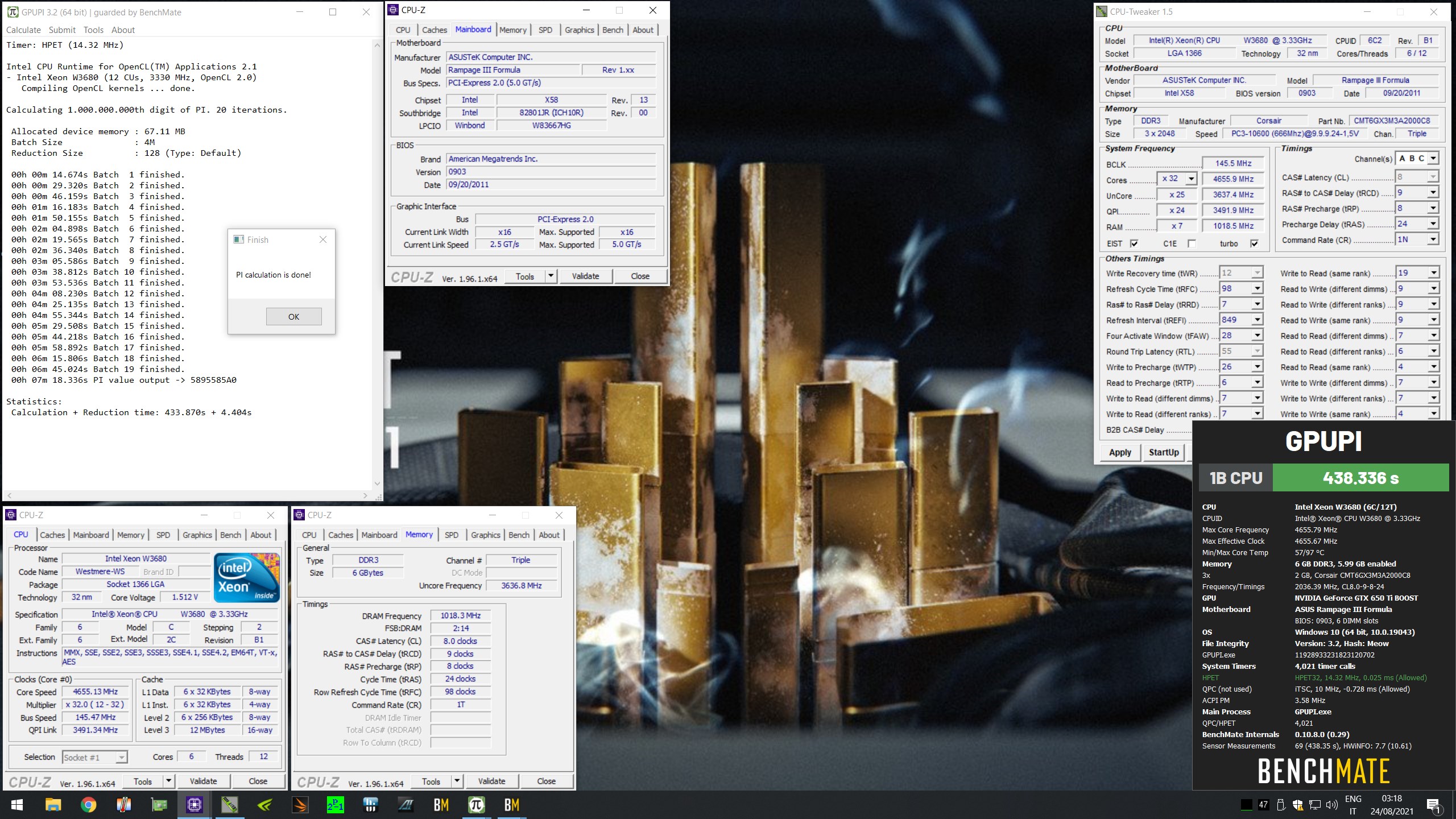This screenshot has height=819, width=1456.
Task: Open the green Prime95 taskbar icon
Action: click(336, 805)
